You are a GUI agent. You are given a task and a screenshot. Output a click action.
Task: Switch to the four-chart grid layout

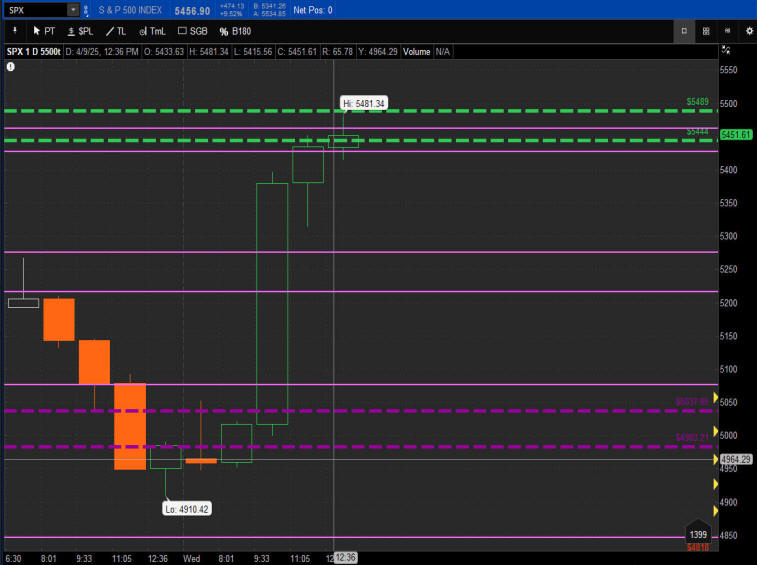(706, 31)
